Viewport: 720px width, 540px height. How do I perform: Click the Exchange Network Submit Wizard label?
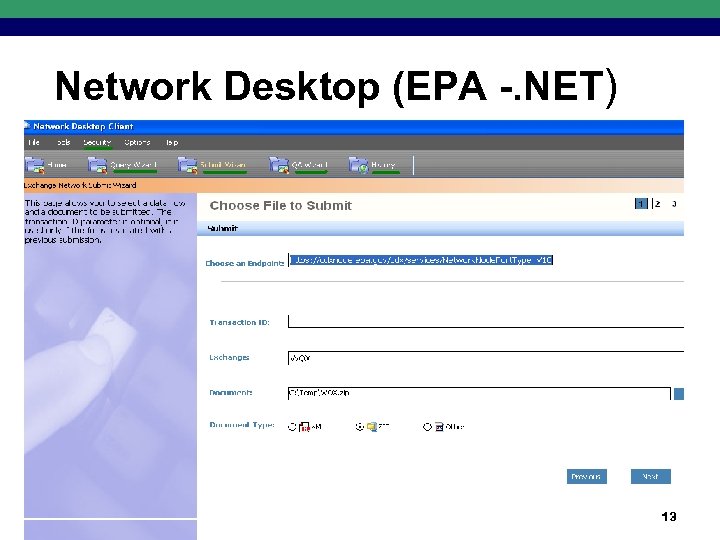point(80,185)
